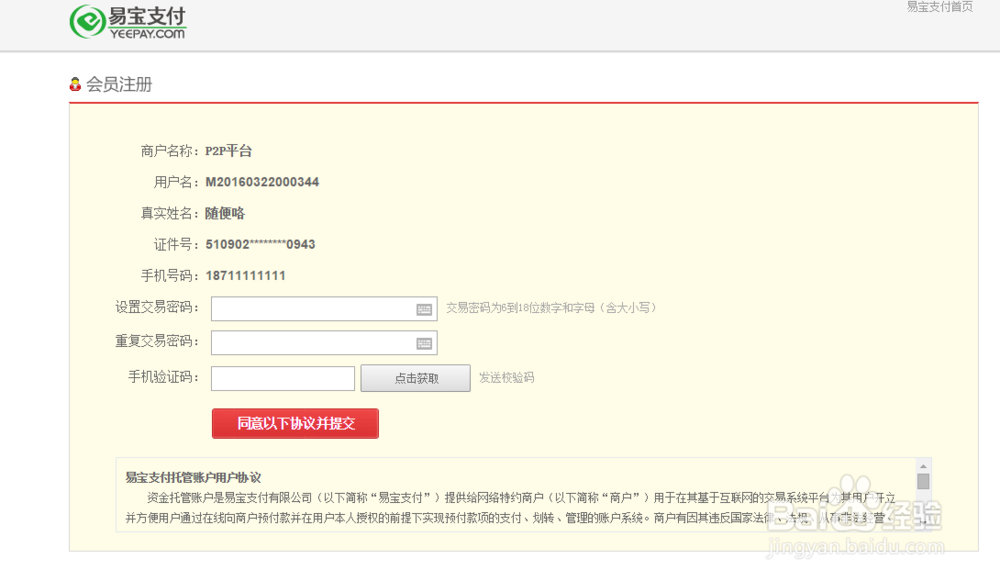
Task: Select the username text M20160322000344
Action: pyautogui.click(x=262, y=182)
